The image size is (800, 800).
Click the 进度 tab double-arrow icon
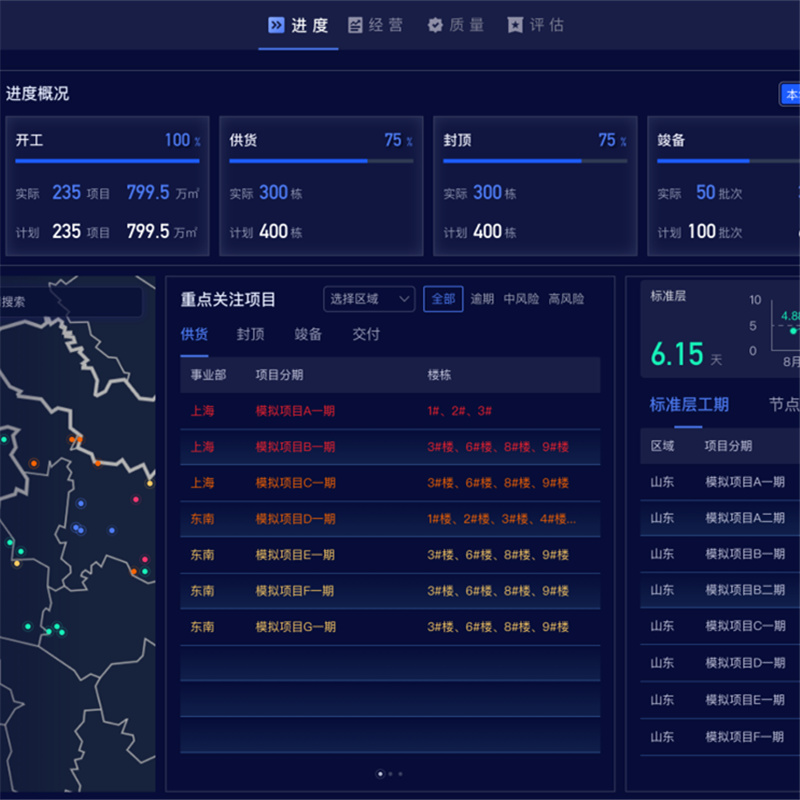[276, 25]
